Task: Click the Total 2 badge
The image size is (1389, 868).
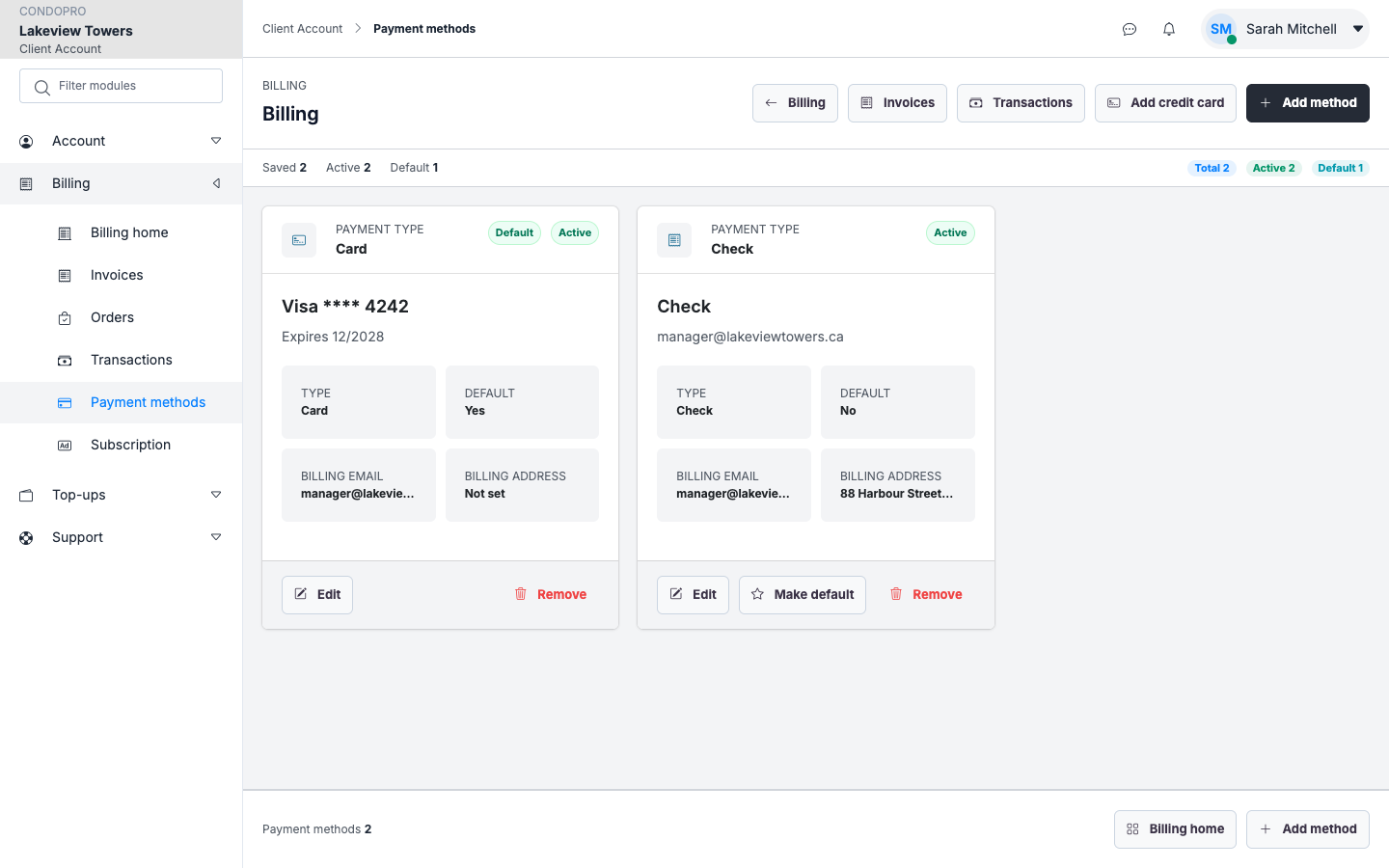Action: point(1212,168)
